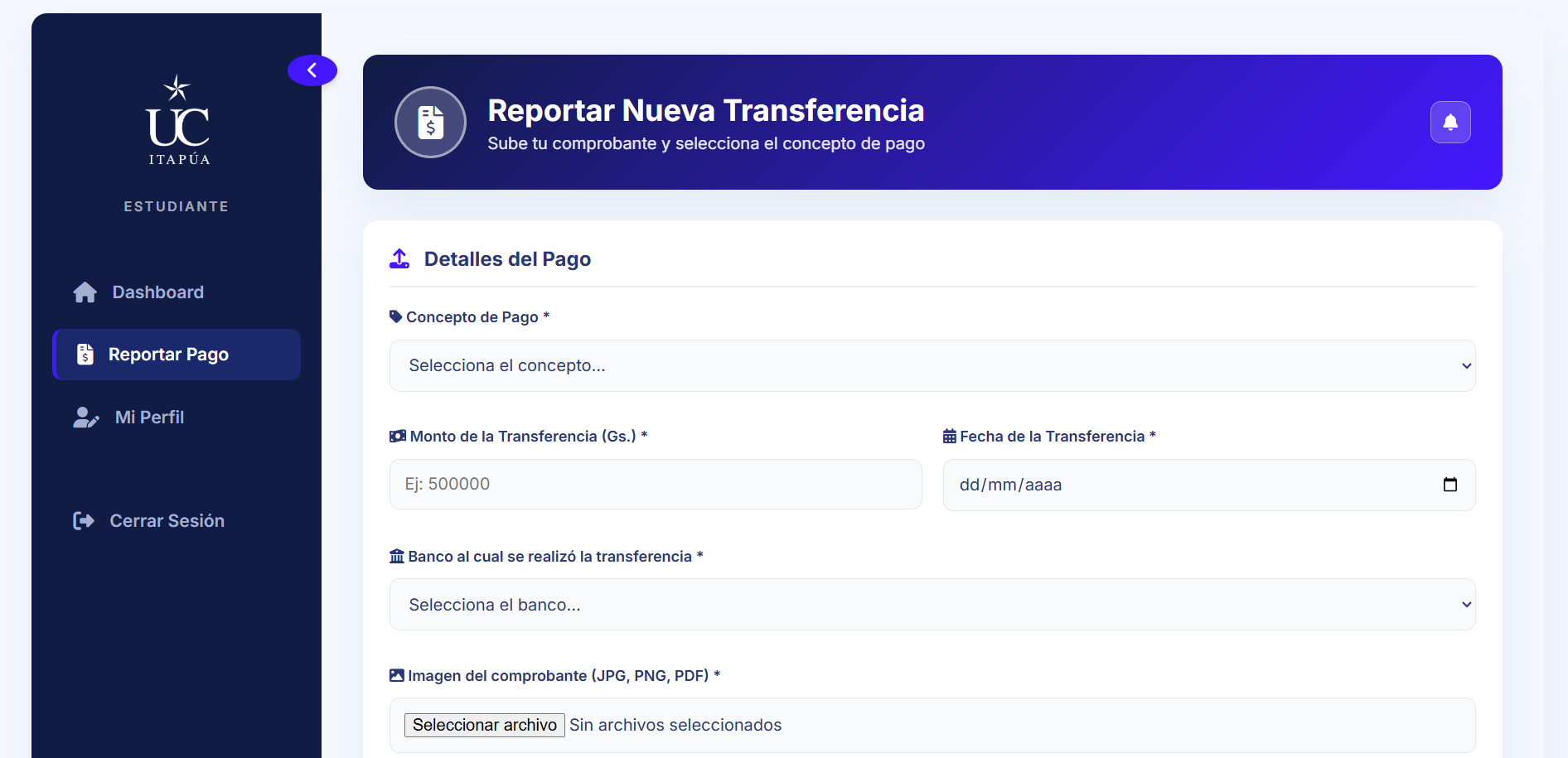Open notifications via the bell icon

[1449, 122]
